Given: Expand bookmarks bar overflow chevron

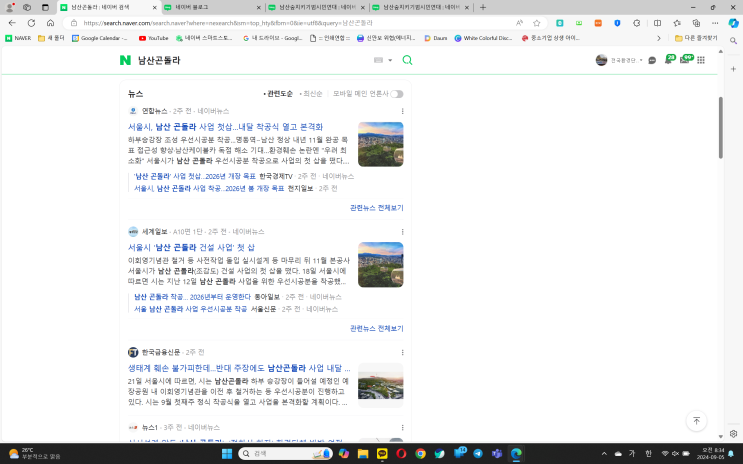Looking at the screenshot, I should pyautogui.click(x=658, y=38).
